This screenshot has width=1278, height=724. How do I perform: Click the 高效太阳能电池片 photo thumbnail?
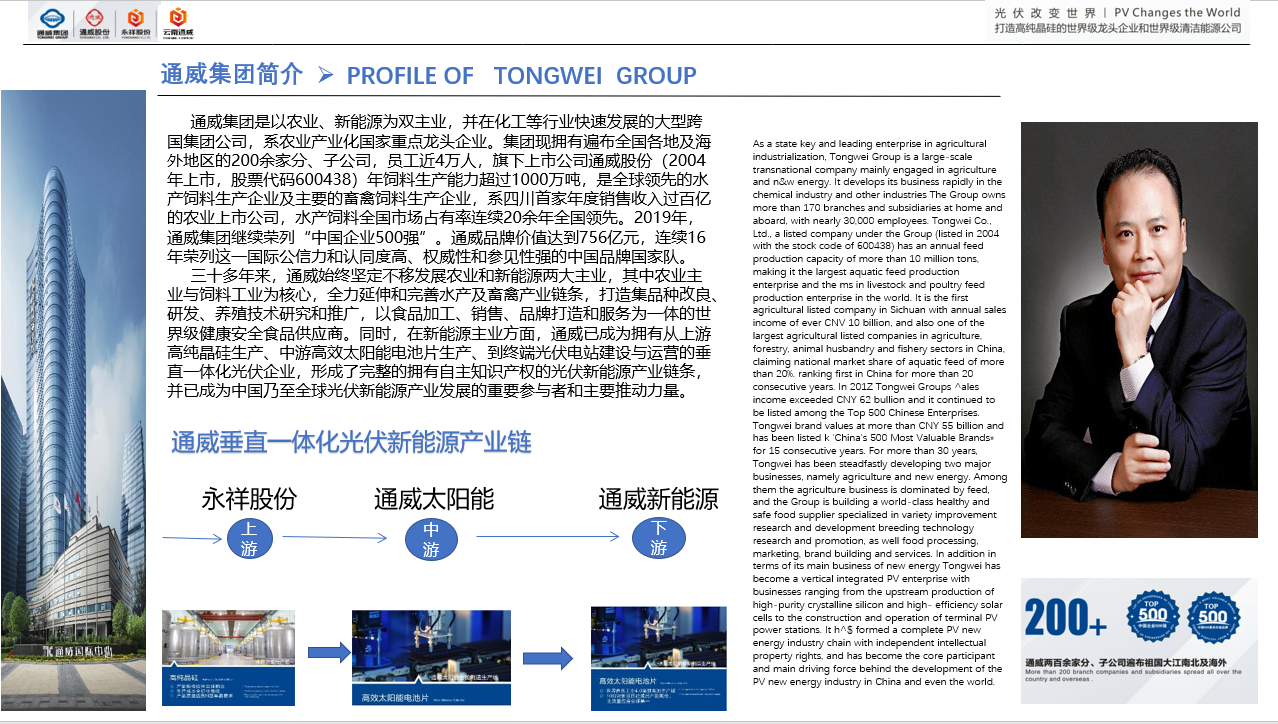430,650
